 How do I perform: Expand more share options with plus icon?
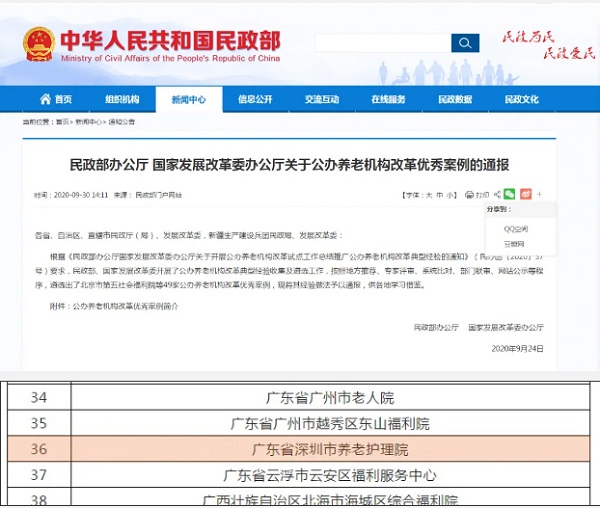coord(540,194)
